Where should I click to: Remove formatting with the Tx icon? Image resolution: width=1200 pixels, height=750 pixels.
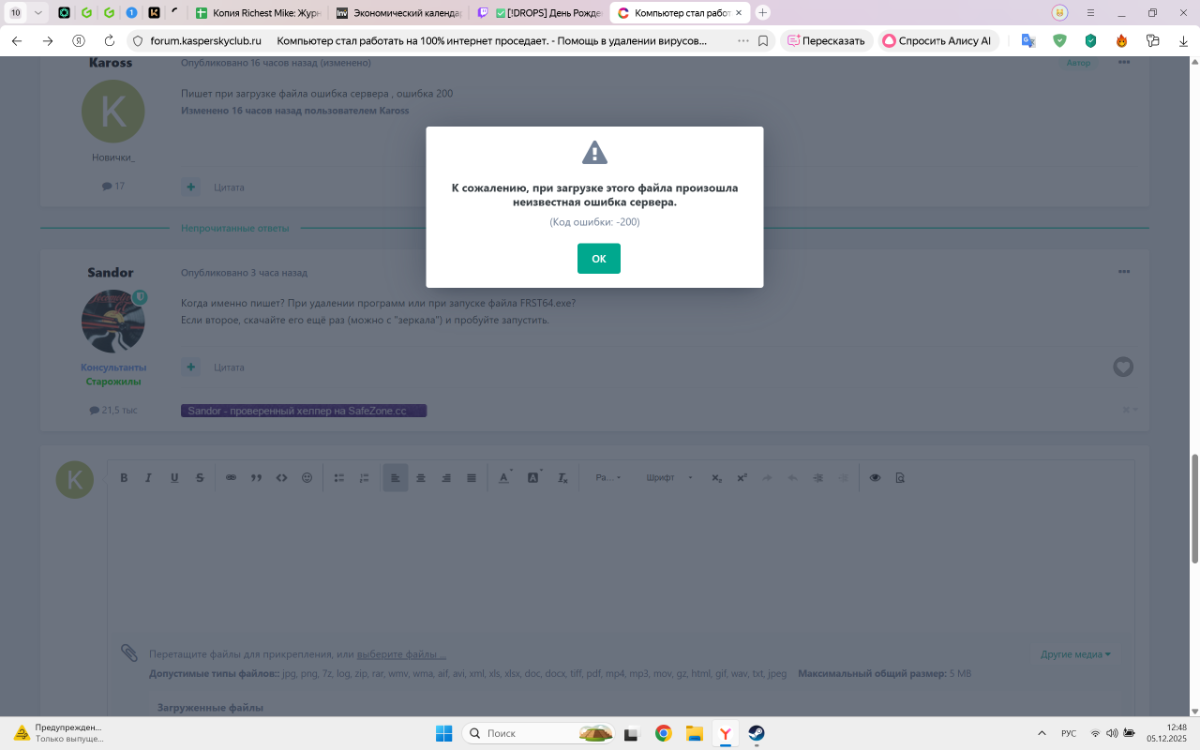562,478
